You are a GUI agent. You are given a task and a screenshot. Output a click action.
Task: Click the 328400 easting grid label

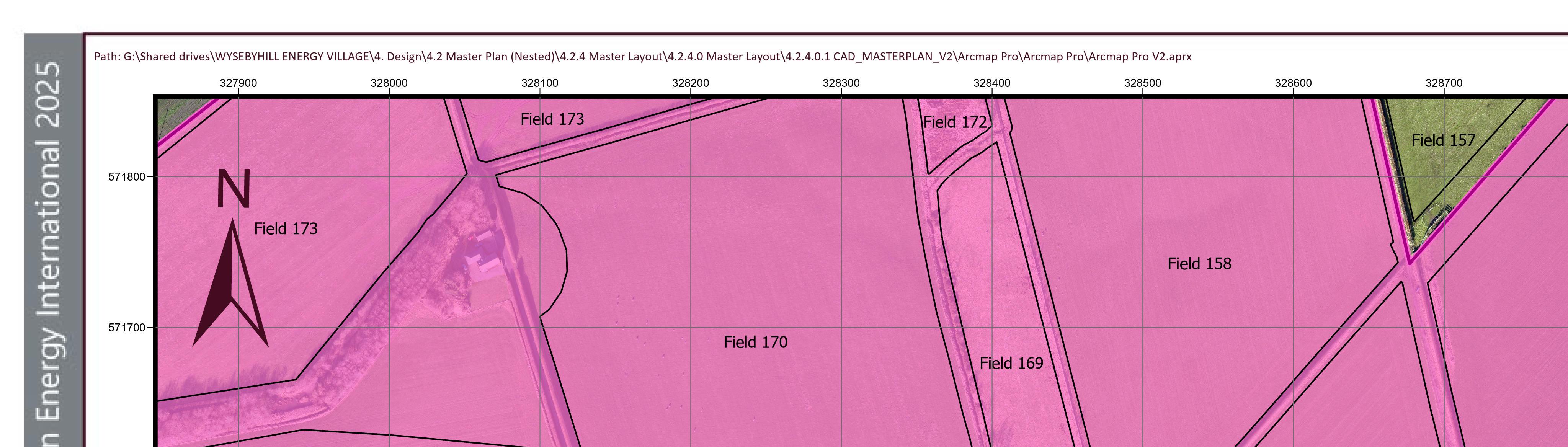point(991,83)
